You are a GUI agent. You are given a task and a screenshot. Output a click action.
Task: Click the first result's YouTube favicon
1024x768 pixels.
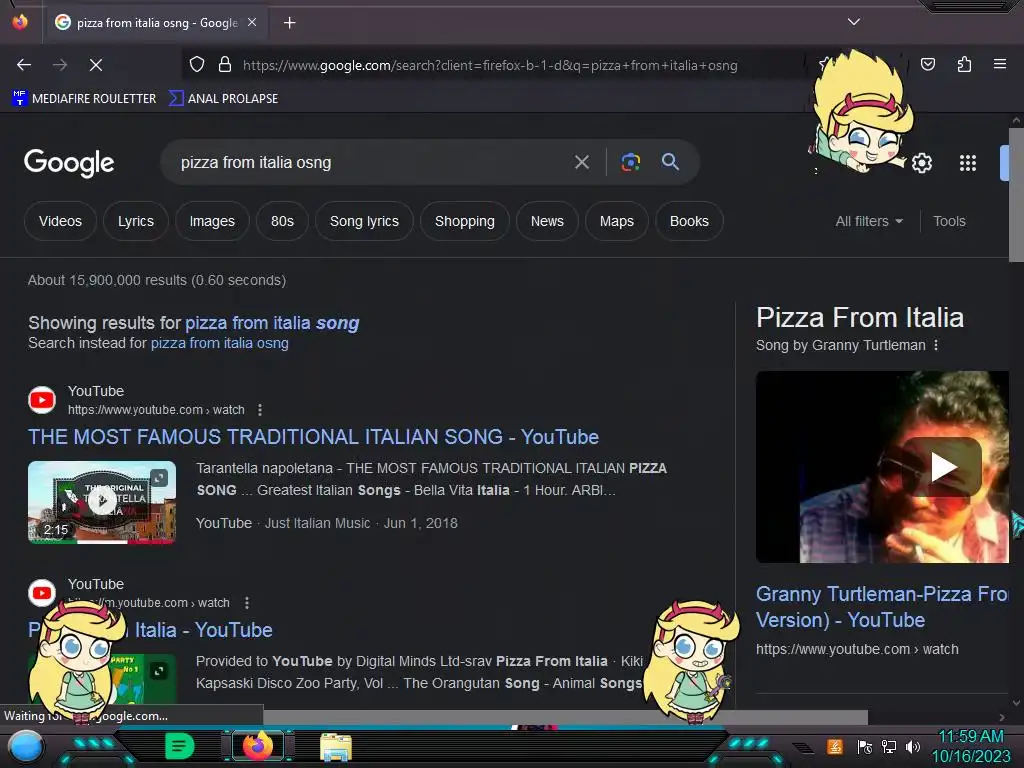coord(42,400)
